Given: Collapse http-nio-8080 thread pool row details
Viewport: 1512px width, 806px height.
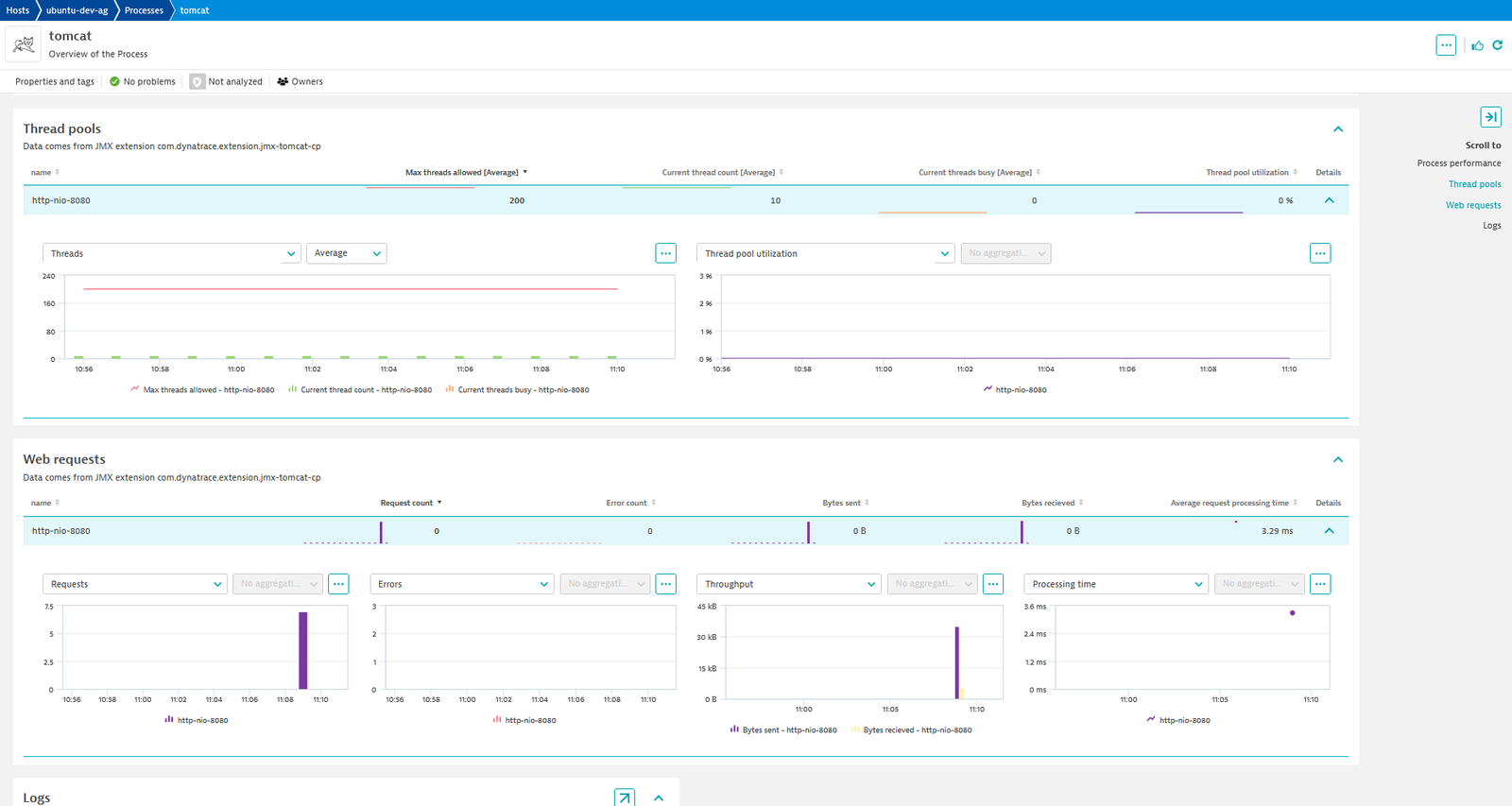Looking at the screenshot, I should (1330, 200).
